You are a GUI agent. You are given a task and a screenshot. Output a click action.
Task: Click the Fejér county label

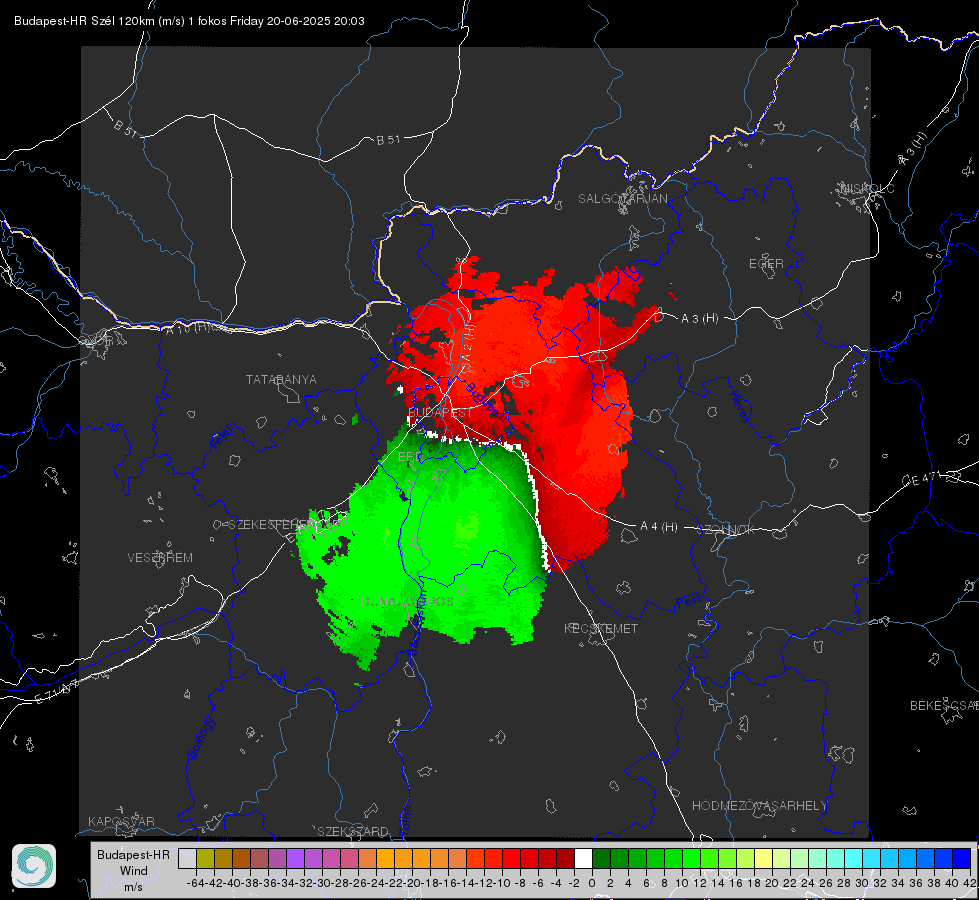coord(224,437)
